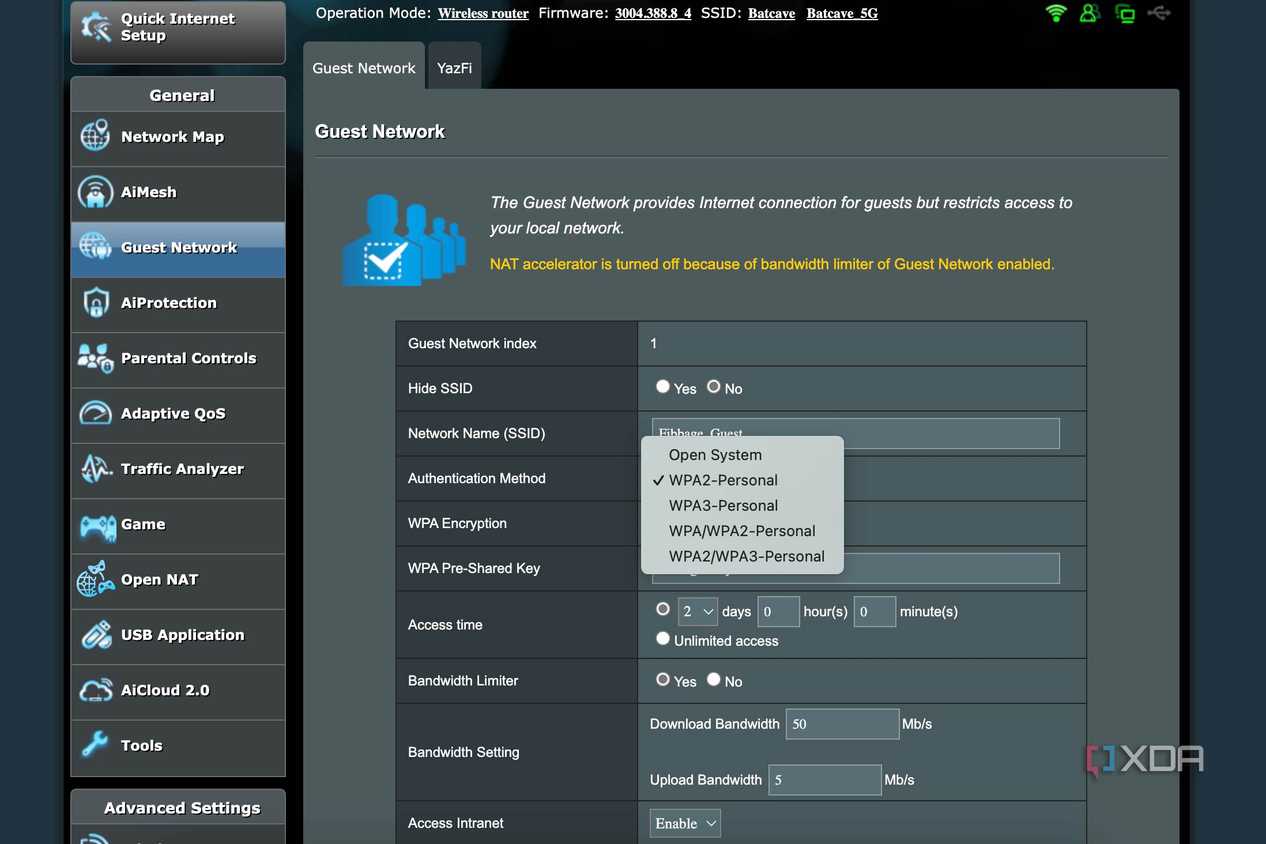Viewport: 1266px width, 844px height.
Task: Click the Guest Network globe icon
Action: (x=95, y=247)
